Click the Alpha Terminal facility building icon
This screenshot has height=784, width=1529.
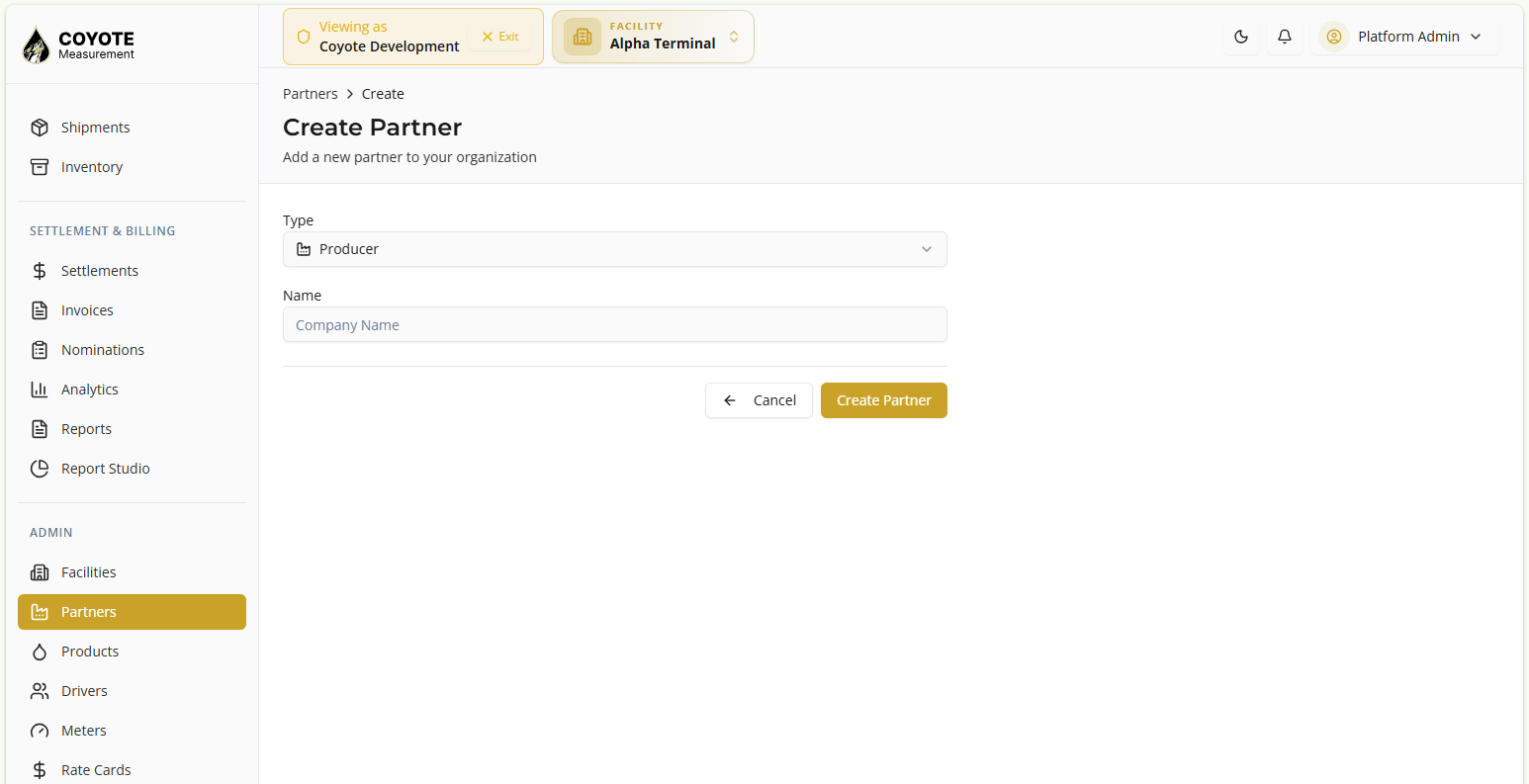click(x=583, y=37)
